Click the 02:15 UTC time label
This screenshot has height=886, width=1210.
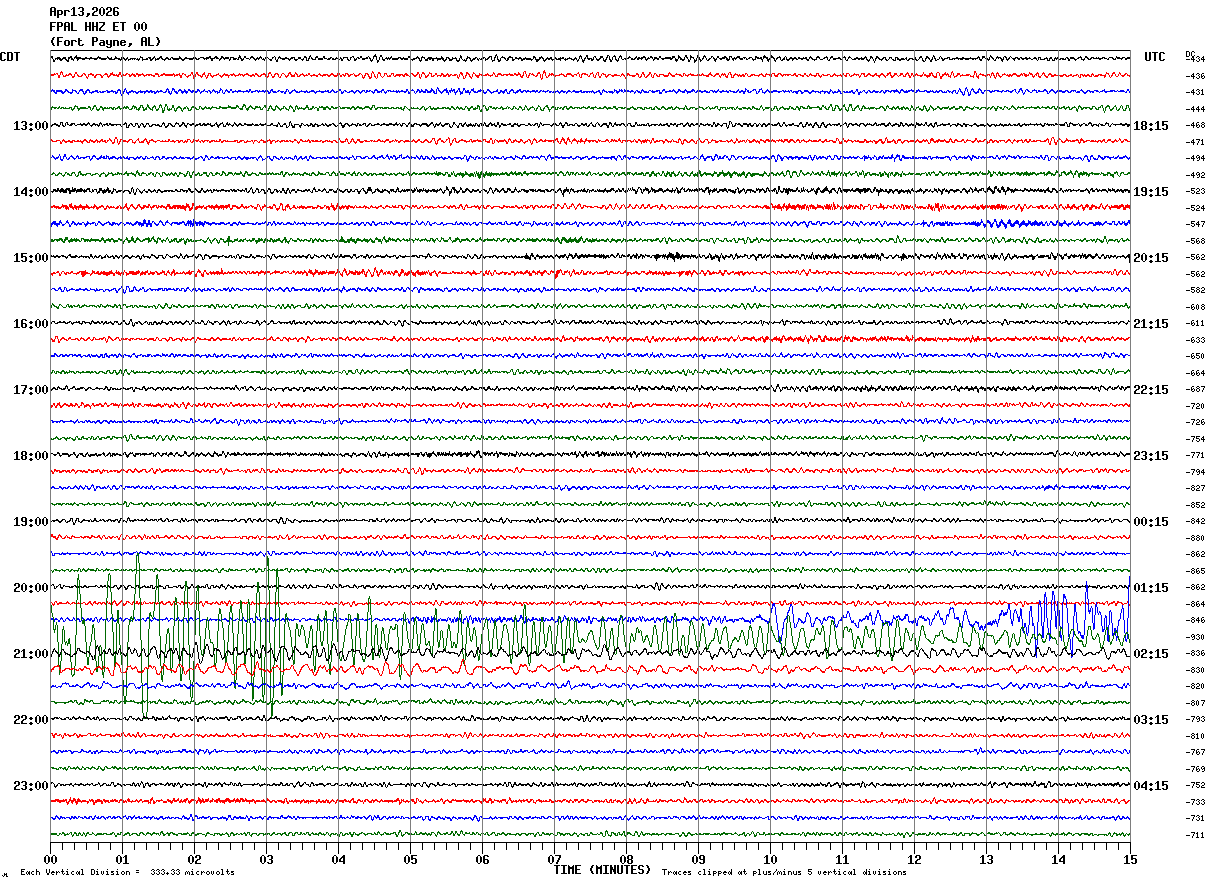[x=1150, y=654]
